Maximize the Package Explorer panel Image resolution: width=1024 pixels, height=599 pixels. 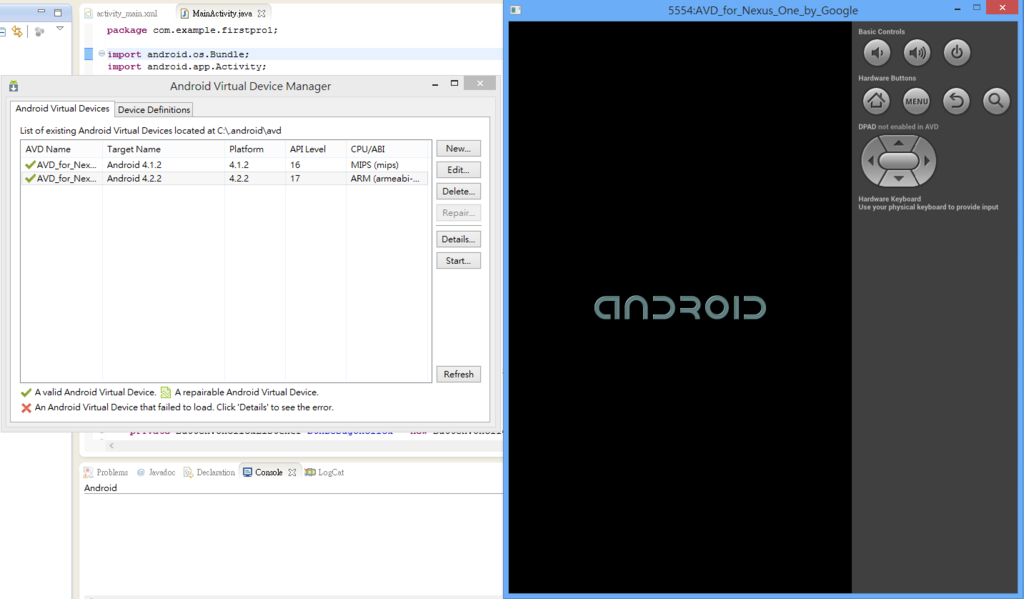(x=57, y=12)
